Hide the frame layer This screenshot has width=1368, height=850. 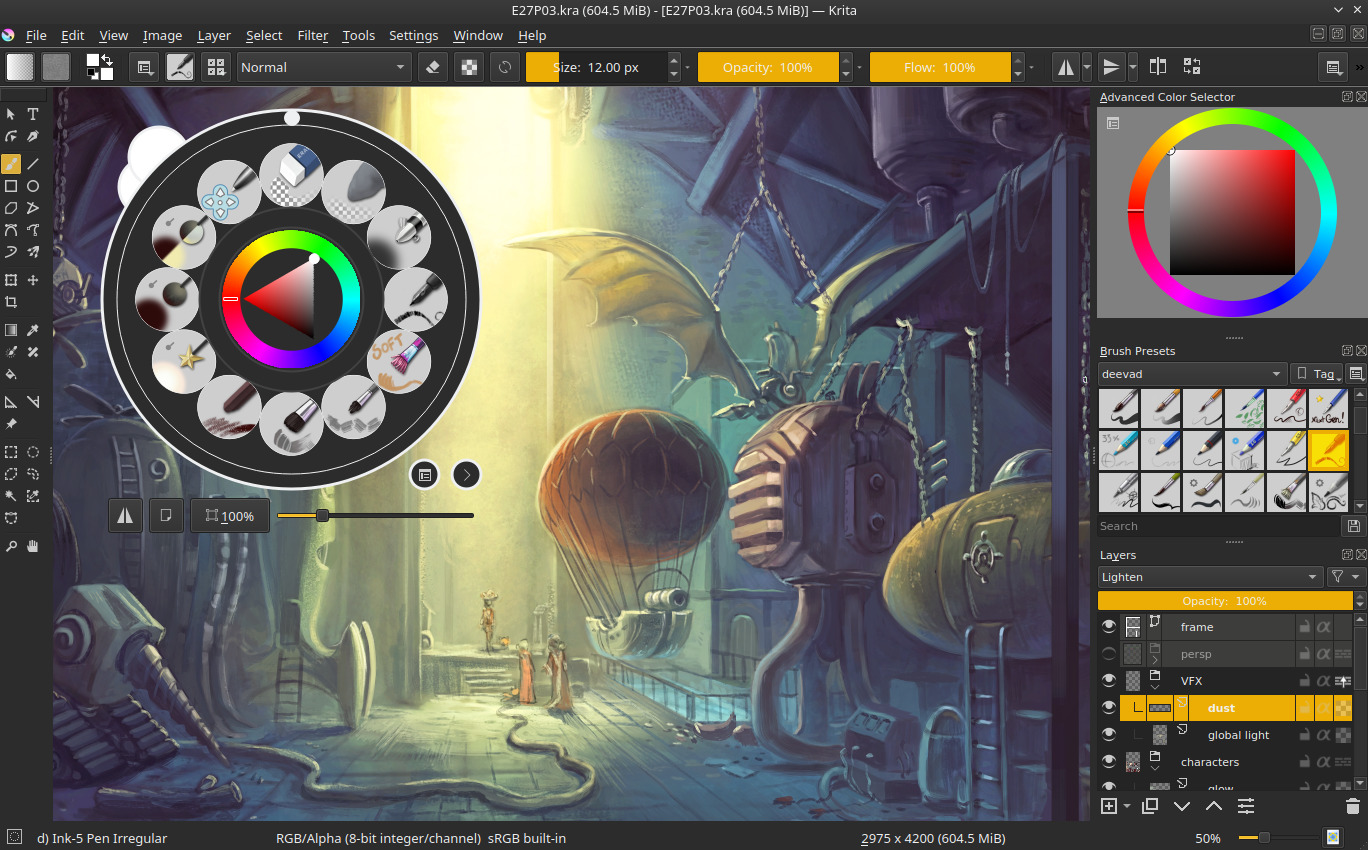coord(1108,627)
